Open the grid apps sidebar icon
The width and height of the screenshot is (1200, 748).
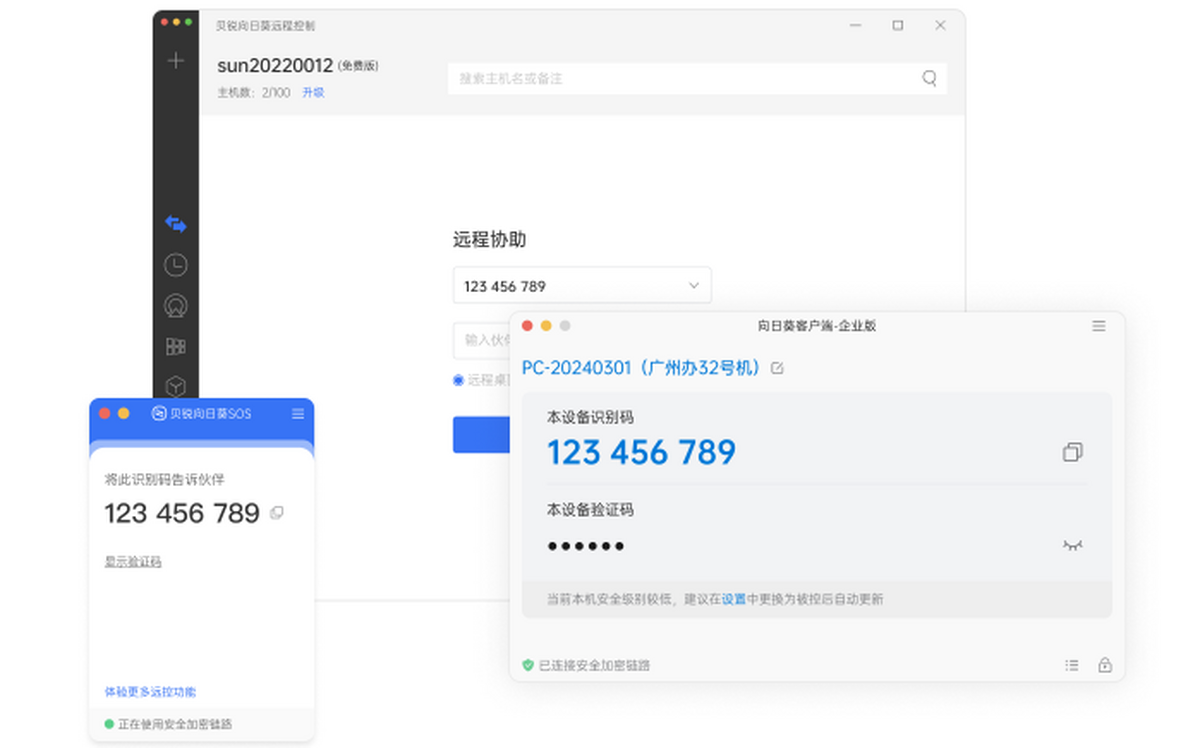[x=176, y=347]
